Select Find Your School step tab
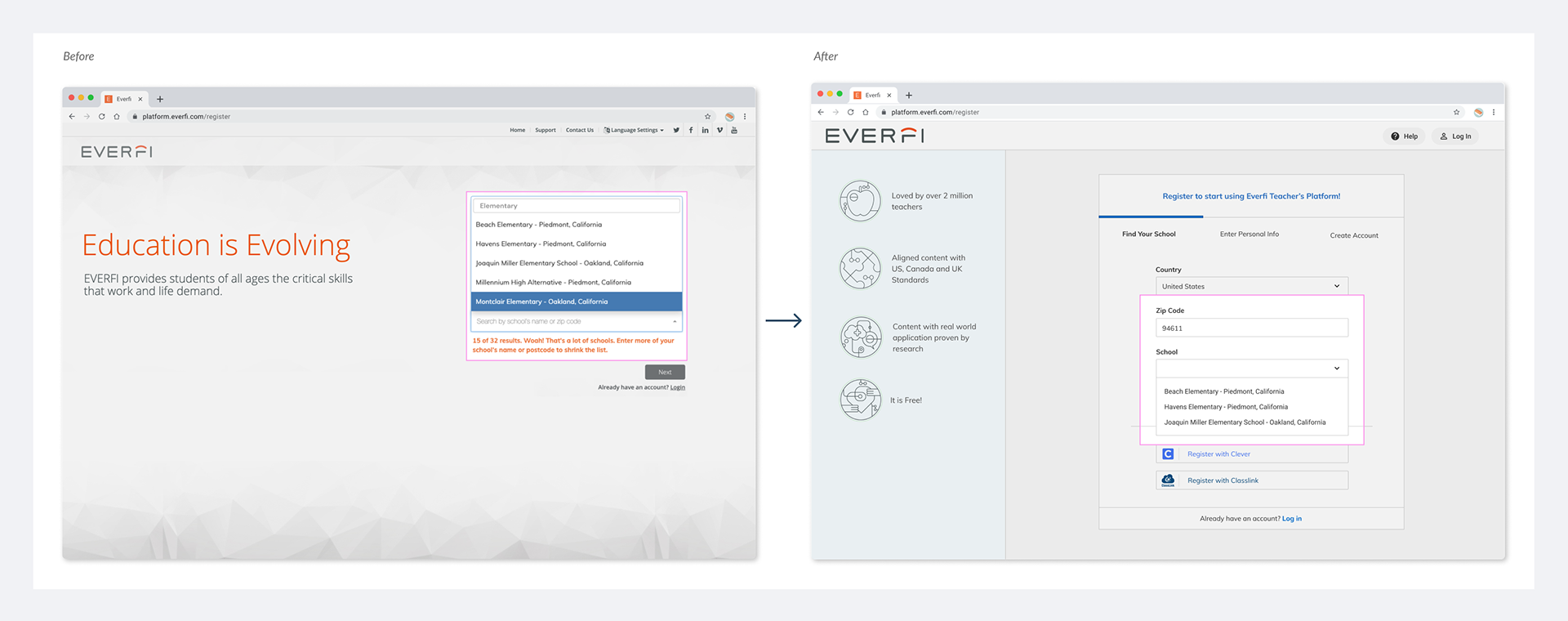 [1149, 235]
